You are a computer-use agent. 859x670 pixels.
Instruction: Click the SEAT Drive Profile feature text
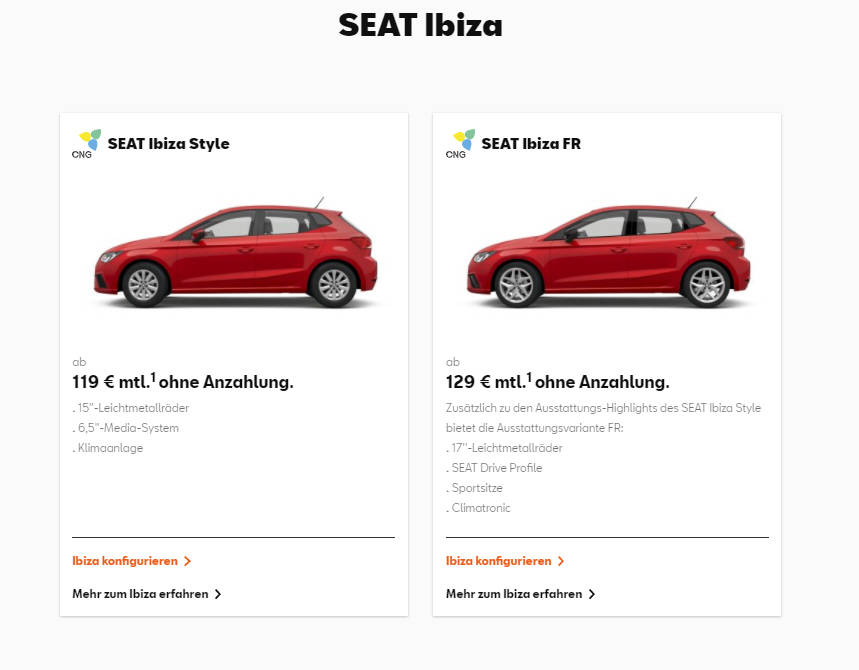[496, 468]
